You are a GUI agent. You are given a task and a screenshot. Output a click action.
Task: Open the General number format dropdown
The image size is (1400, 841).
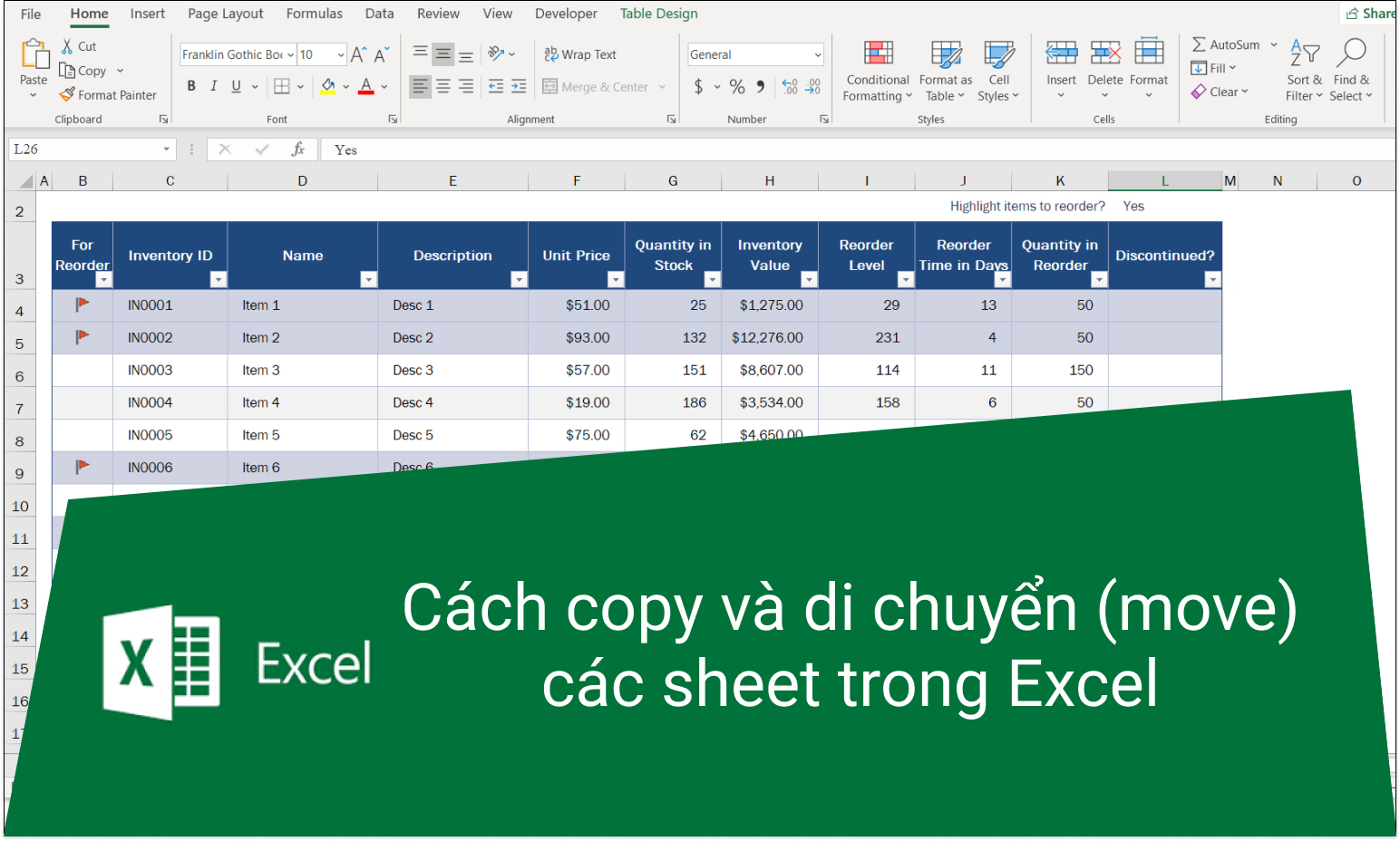click(x=817, y=54)
